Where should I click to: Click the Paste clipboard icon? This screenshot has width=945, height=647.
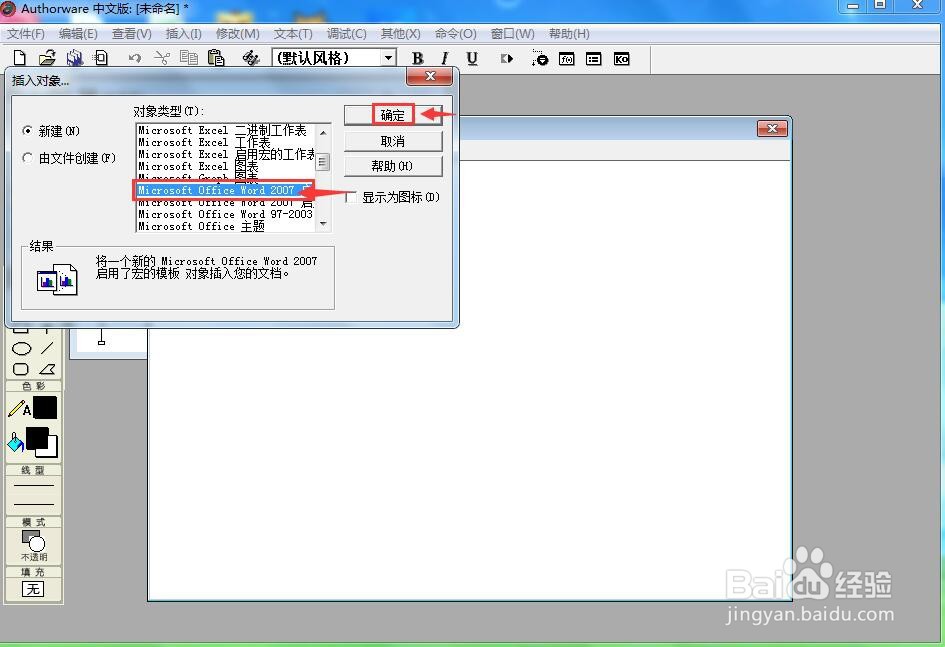click(x=216, y=58)
